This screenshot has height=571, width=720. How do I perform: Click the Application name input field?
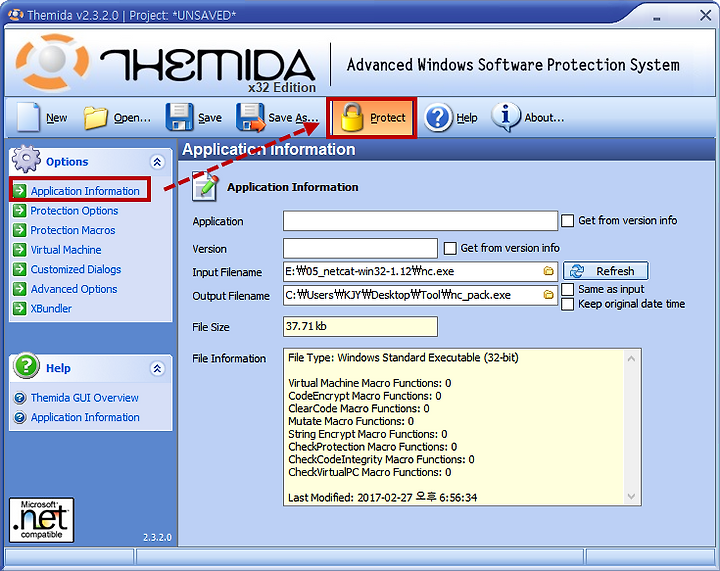(420, 221)
